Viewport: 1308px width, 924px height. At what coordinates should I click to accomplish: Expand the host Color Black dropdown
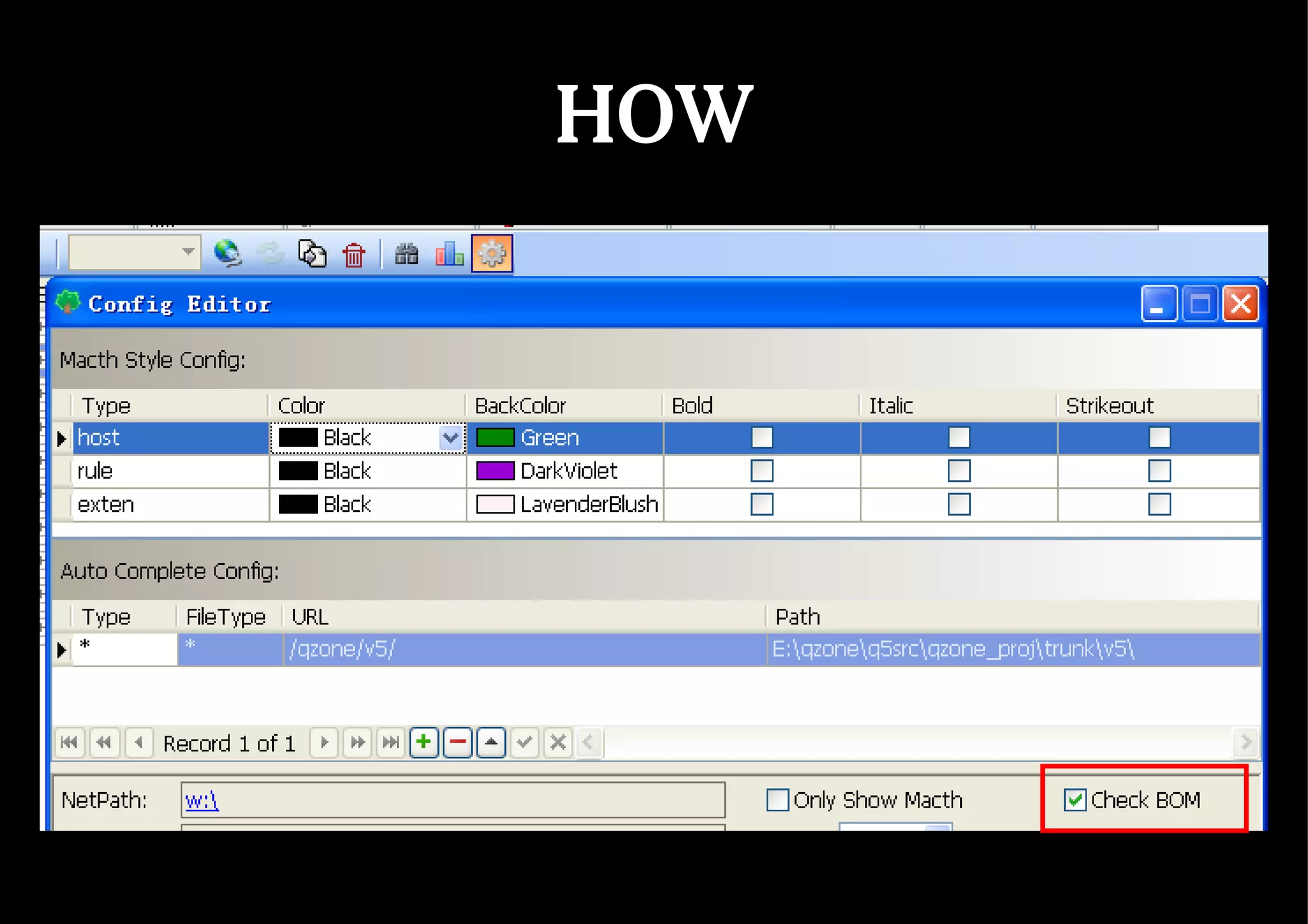[451, 438]
